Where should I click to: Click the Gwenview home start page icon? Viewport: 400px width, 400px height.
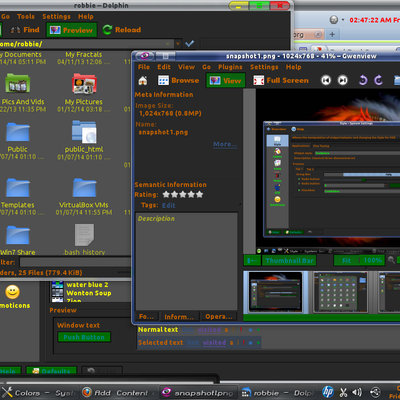coord(143,80)
